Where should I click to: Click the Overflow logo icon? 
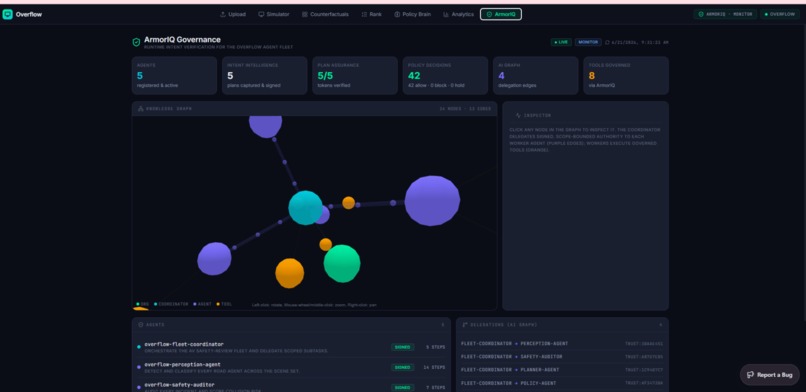coord(8,14)
